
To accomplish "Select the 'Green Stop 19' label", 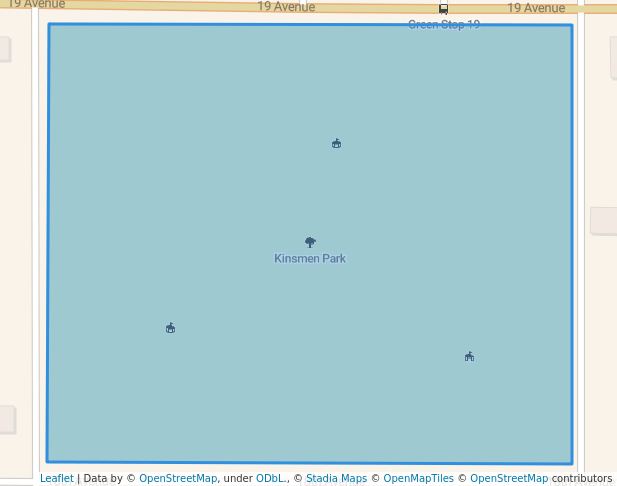I will point(444,24).
